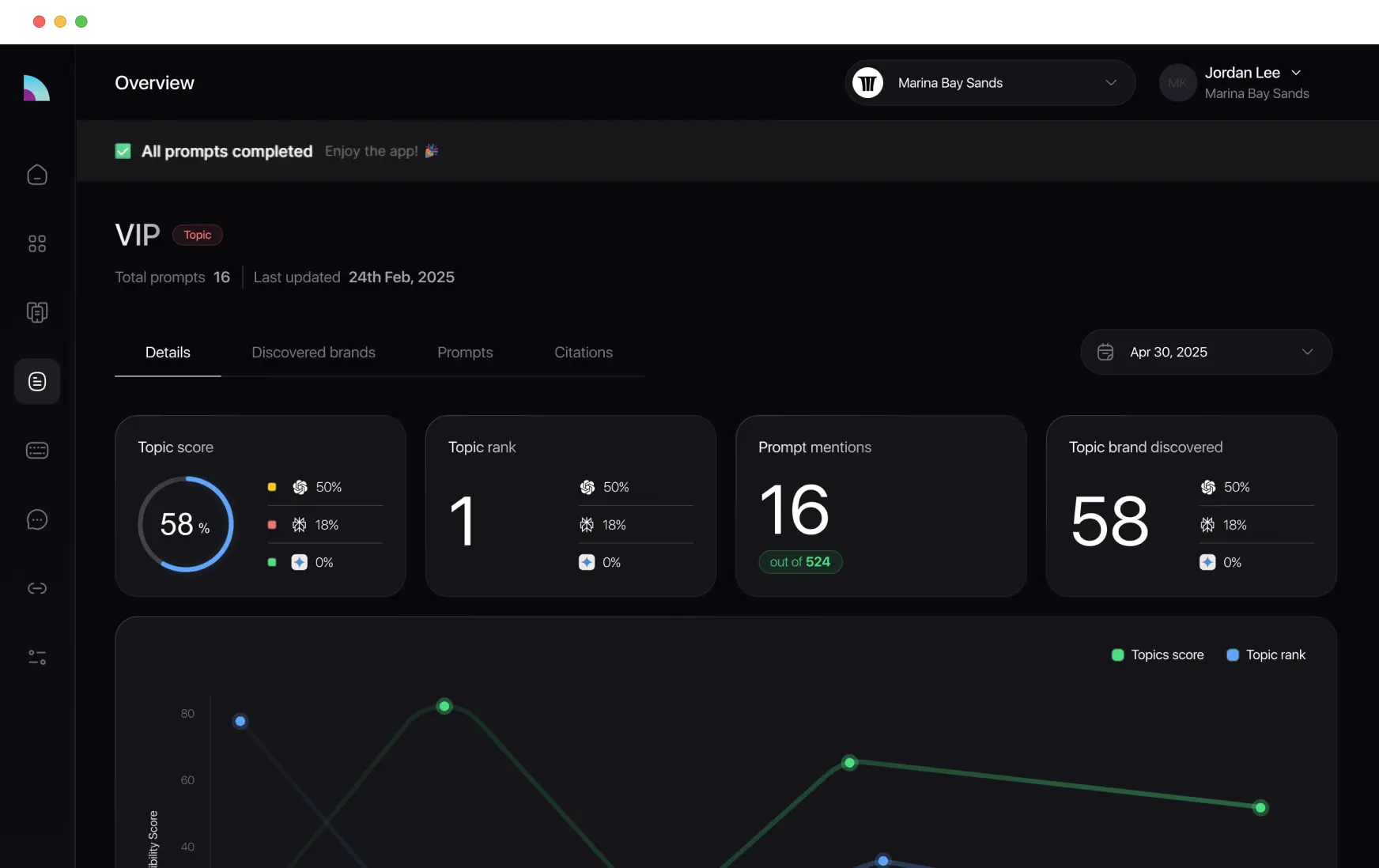1379x868 pixels.
Task: Toggle the All prompts completed checkbox
Action: pyautogui.click(x=123, y=151)
